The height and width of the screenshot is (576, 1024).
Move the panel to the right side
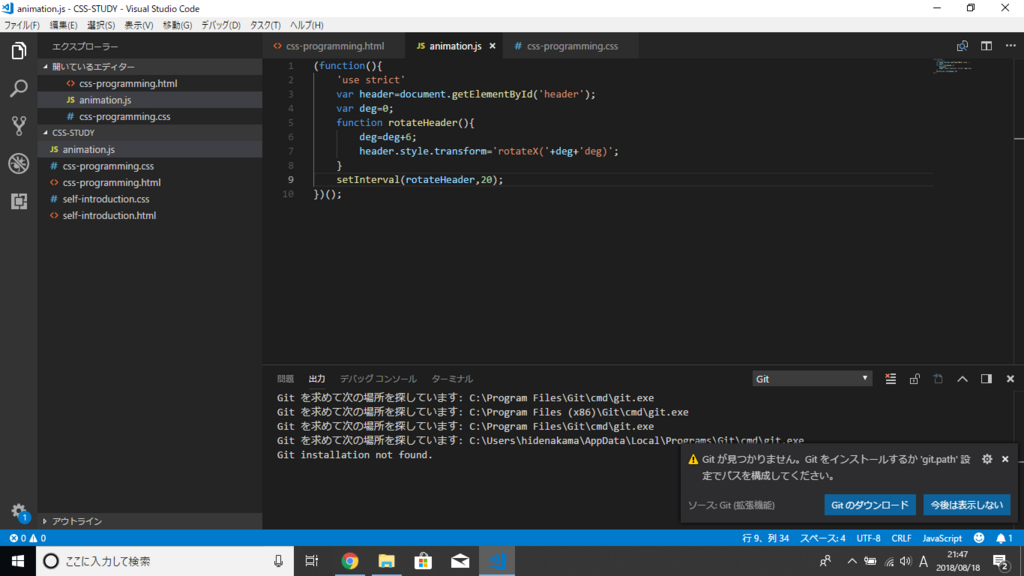[x=986, y=379]
